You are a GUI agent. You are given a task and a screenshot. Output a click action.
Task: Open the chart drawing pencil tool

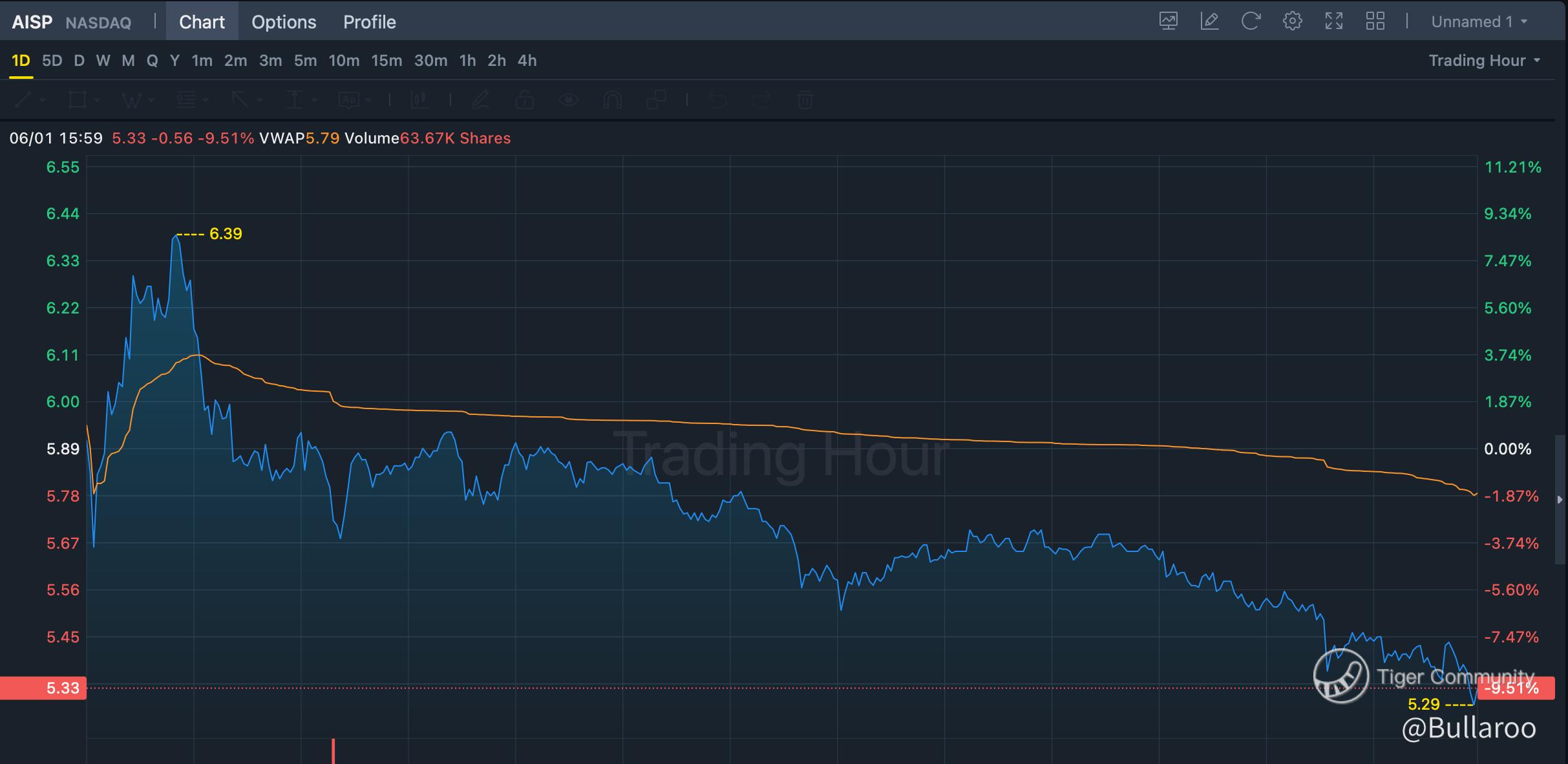(x=1209, y=21)
